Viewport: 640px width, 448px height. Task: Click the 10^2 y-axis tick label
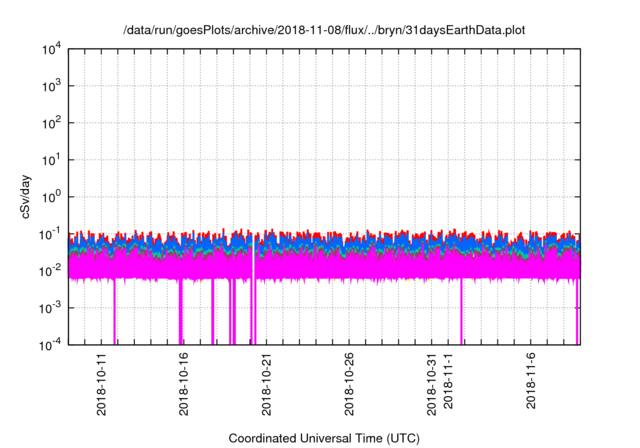(51, 123)
